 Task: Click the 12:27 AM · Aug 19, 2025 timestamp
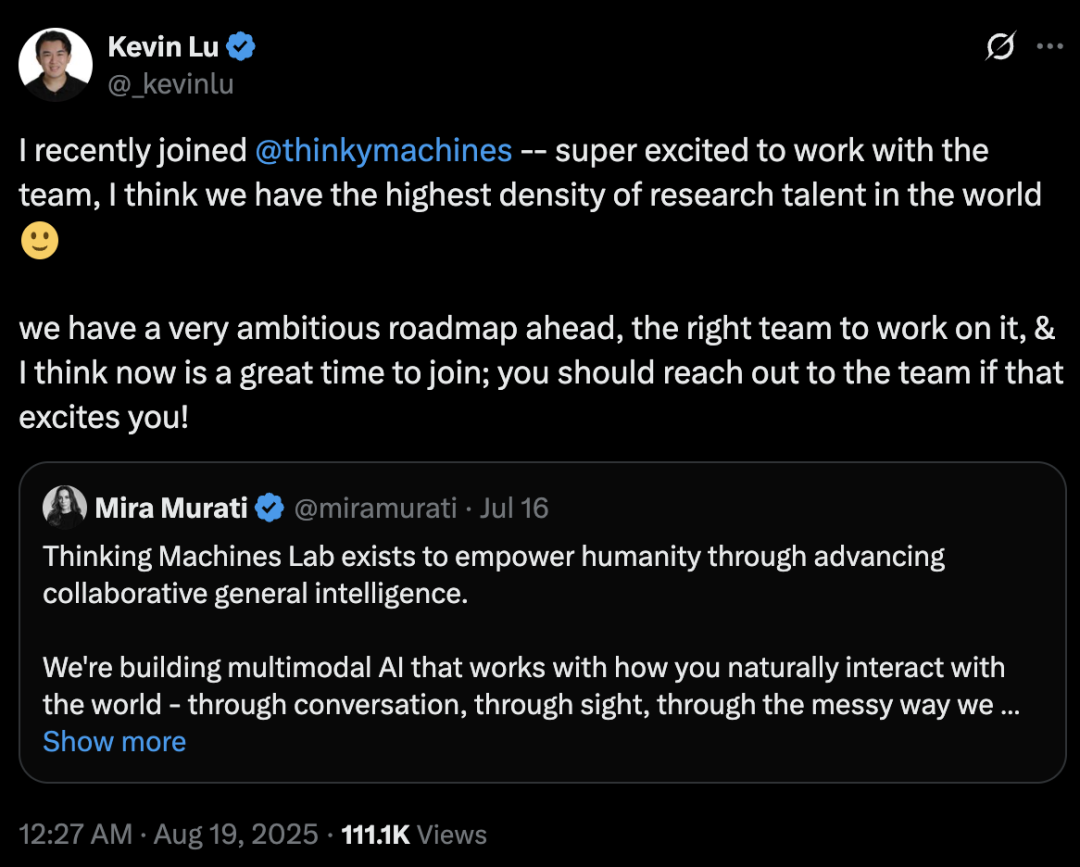[168, 834]
